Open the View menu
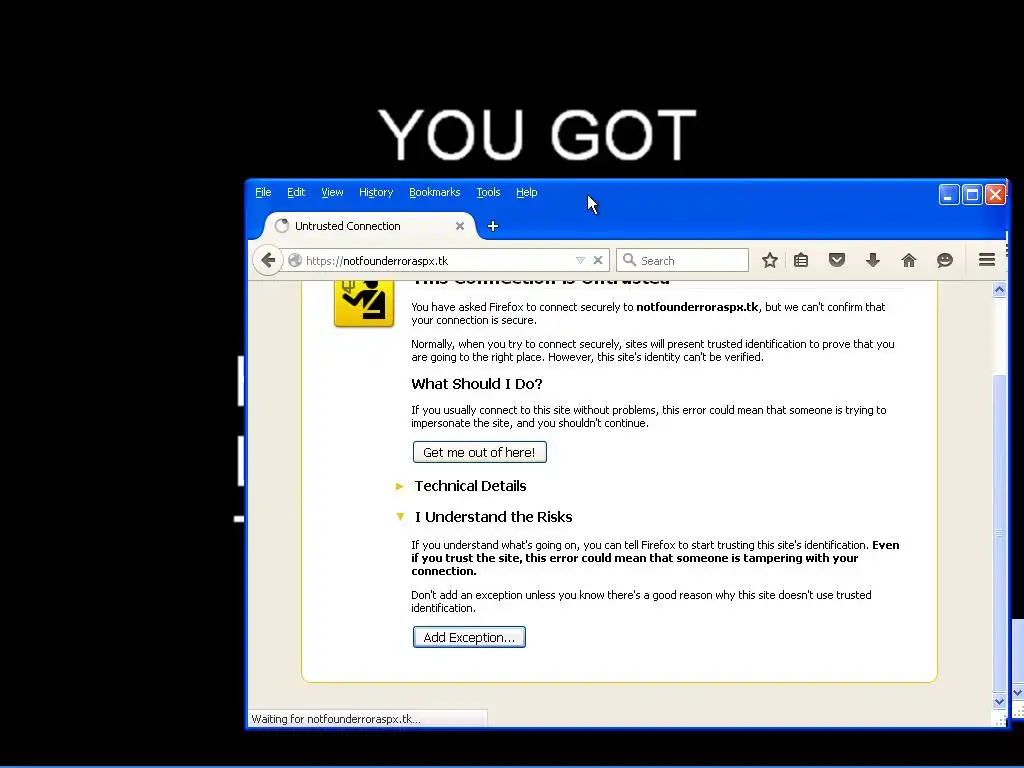 (332, 192)
